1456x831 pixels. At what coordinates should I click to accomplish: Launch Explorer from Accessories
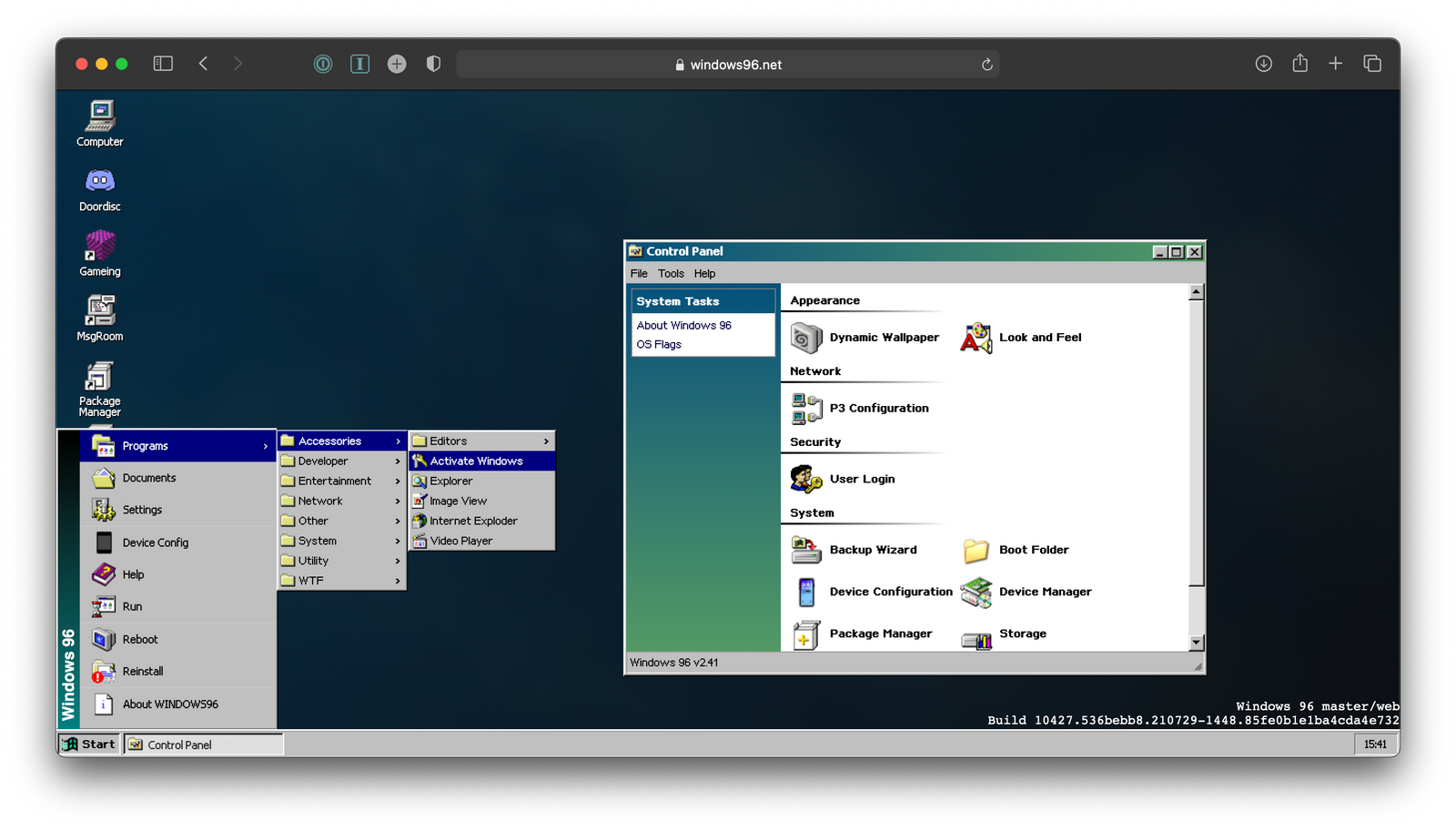tap(481, 481)
